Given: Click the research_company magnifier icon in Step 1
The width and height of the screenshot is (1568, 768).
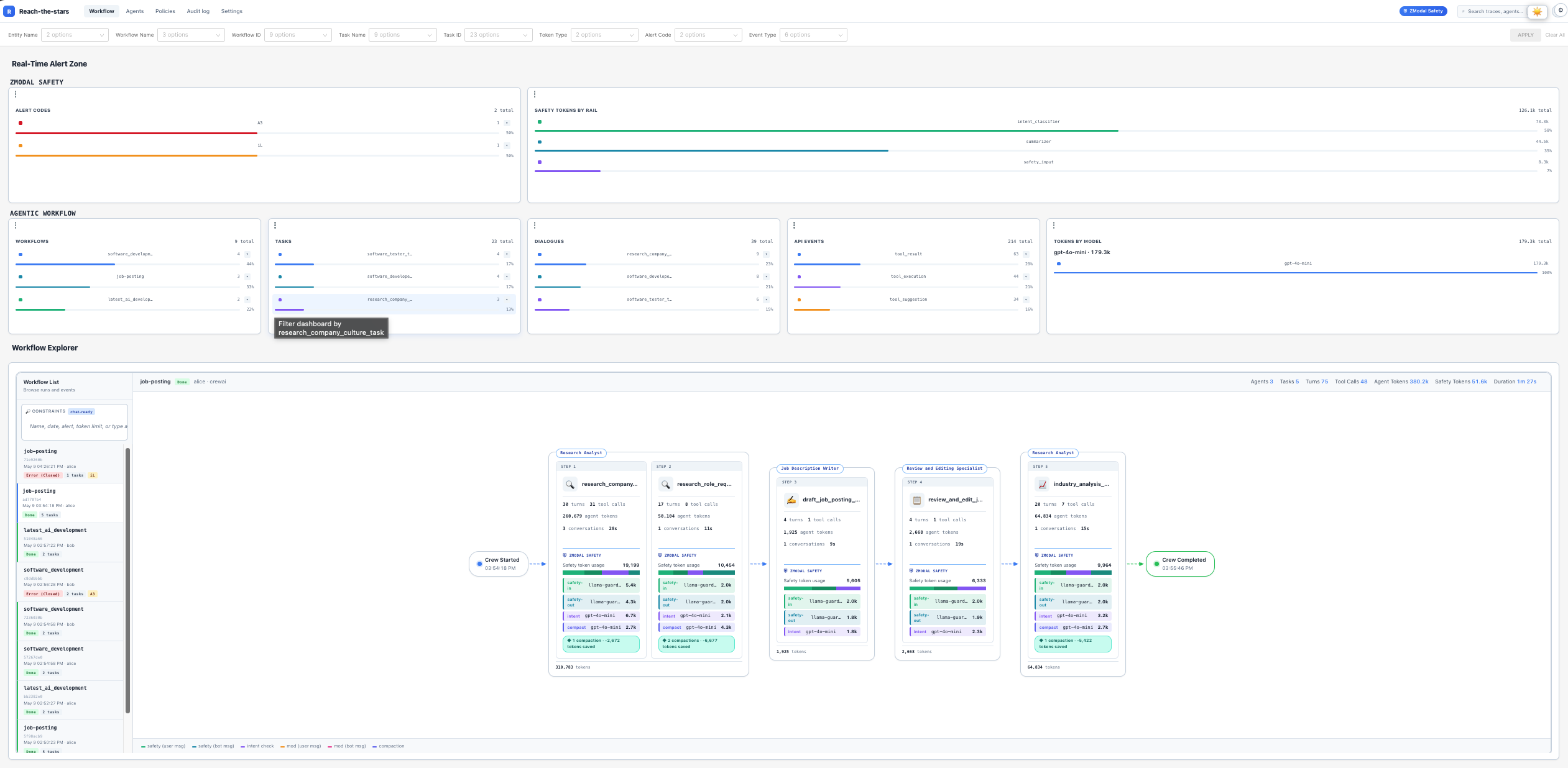Looking at the screenshot, I should pyautogui.click(x=570, y=484).
